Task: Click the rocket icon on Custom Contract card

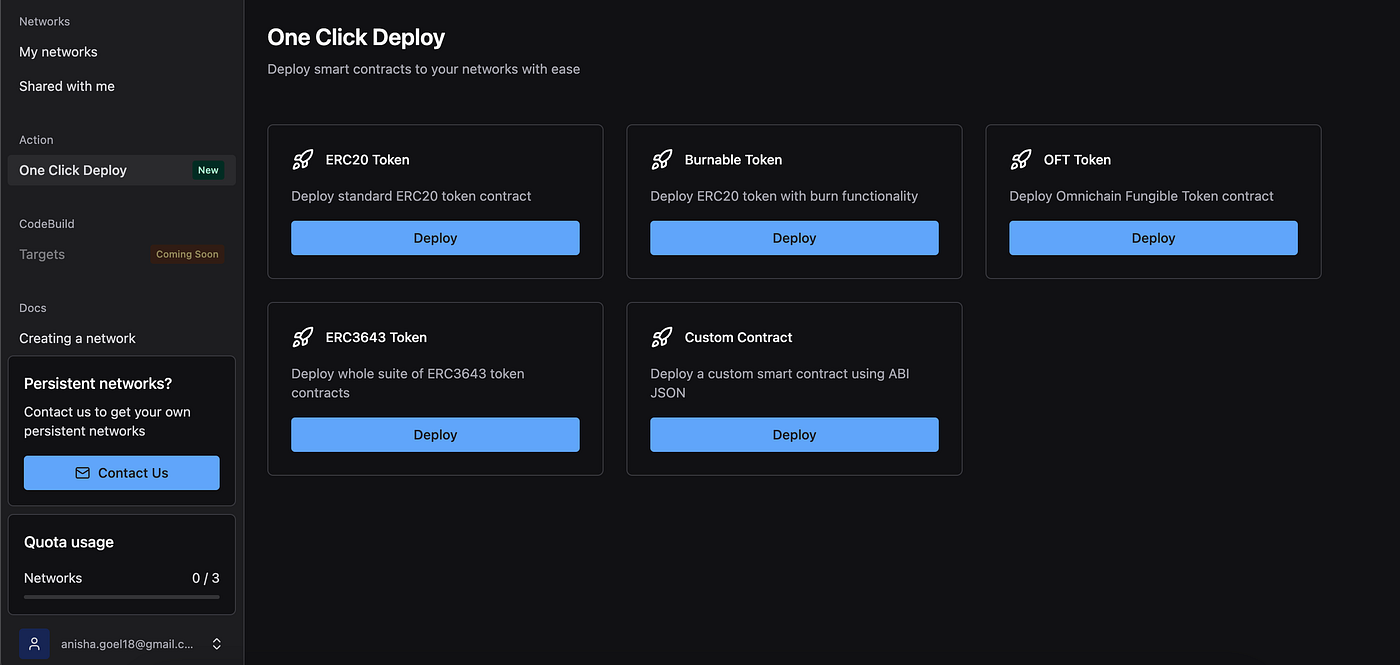Action: (x=662, y=337)
